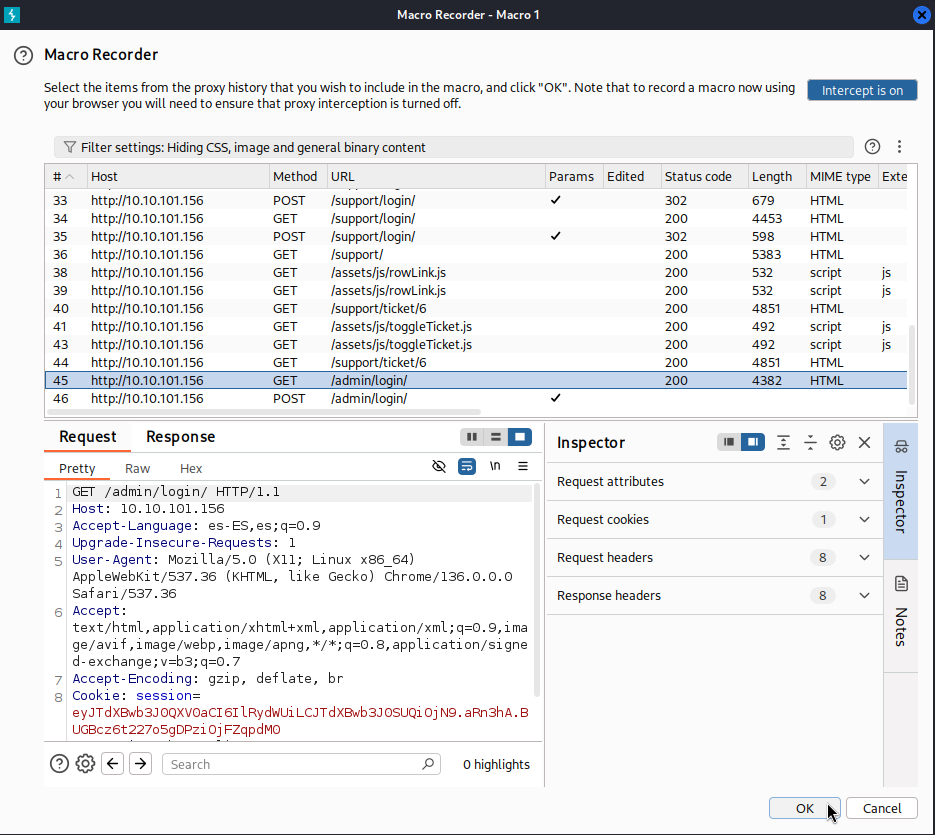
Task: Open search settings gear below the editor
Action: coord(85,764)
